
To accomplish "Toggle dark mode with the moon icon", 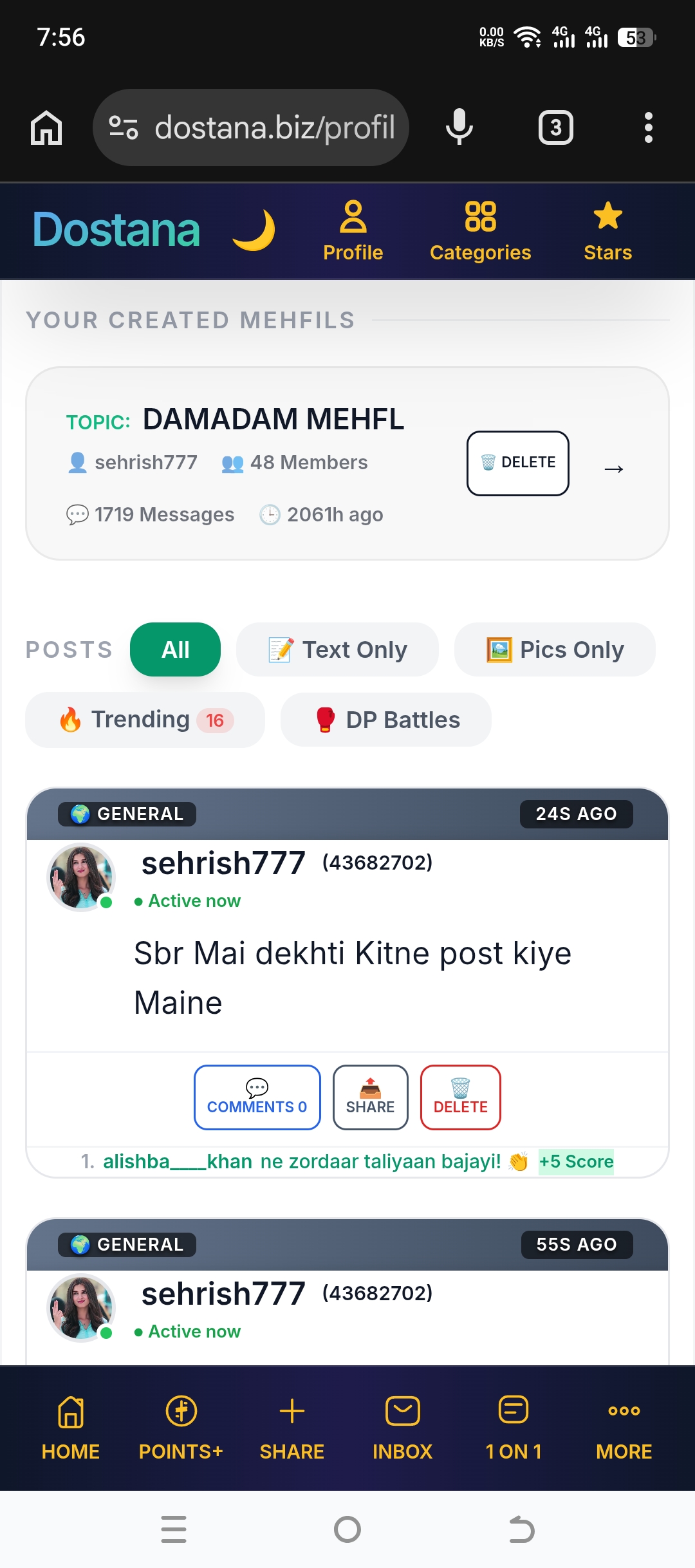I will pyautogui.click(x=254, y=230).
